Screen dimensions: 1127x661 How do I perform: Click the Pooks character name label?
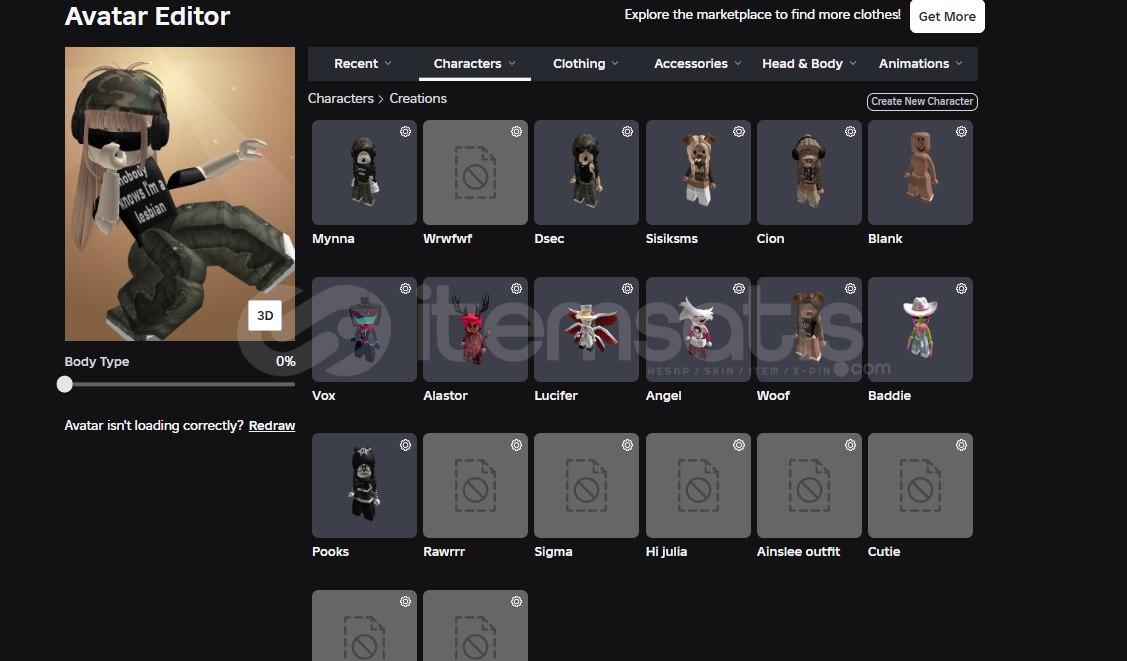(330, 552)
